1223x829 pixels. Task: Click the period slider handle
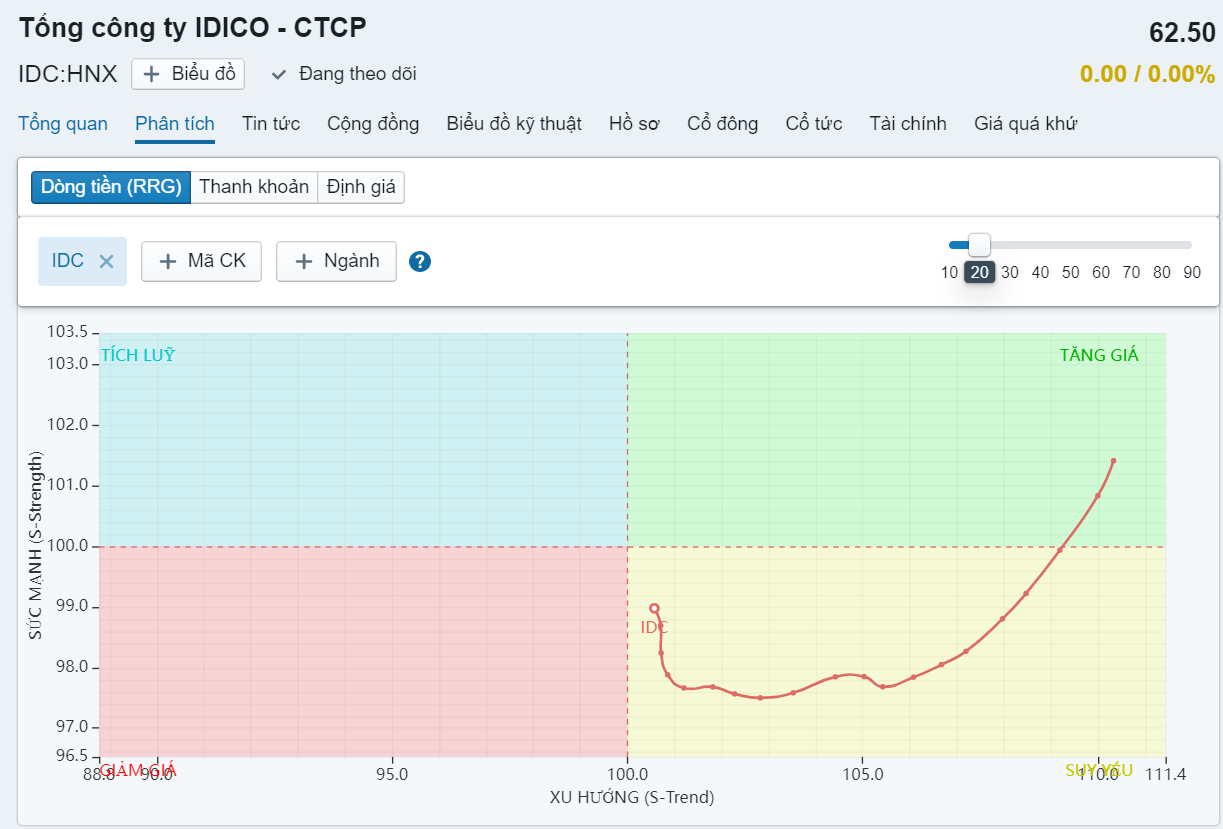980,244
